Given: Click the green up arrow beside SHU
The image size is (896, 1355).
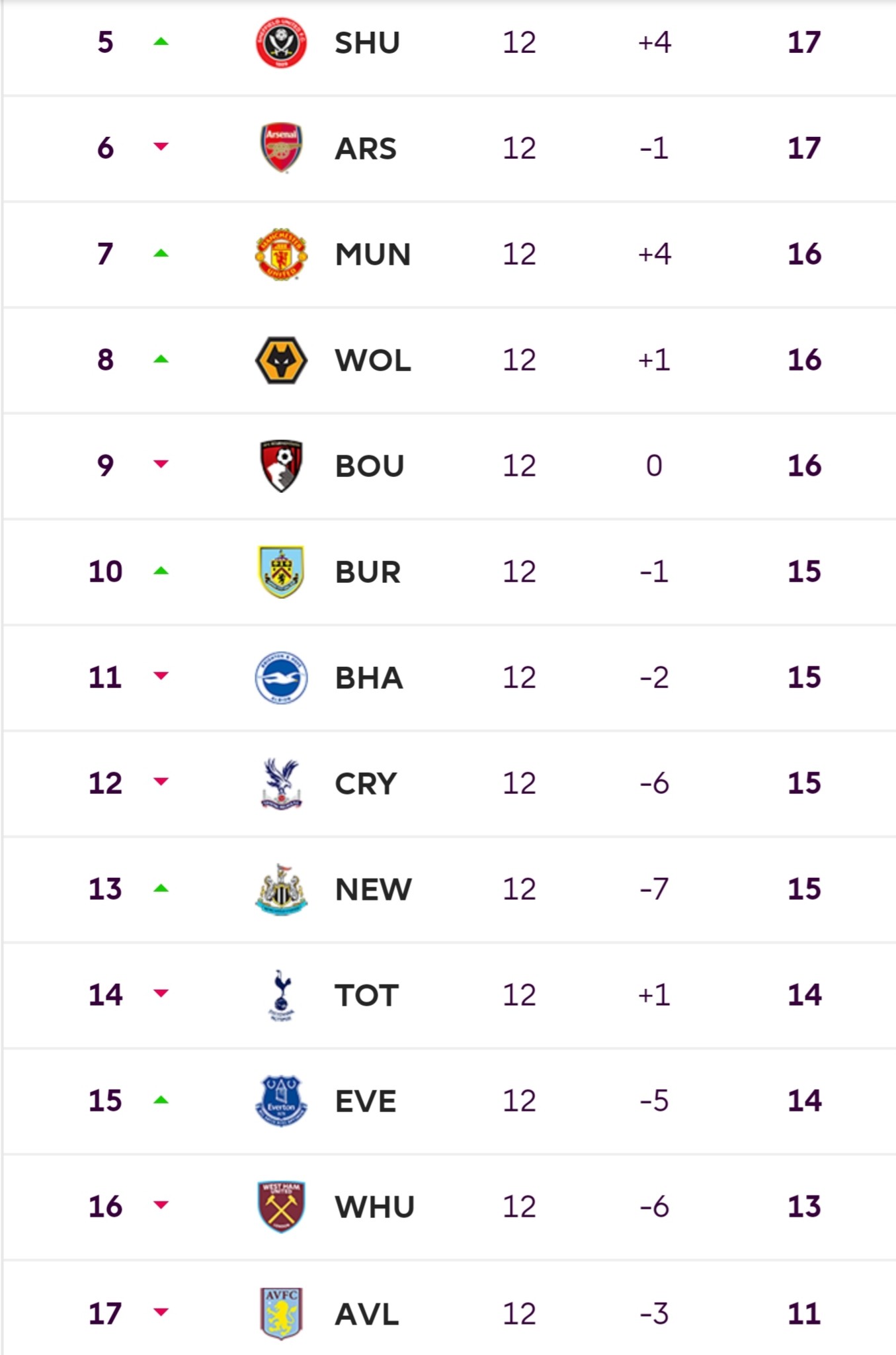Looking at the screenshot, I should tap(161, 42).
